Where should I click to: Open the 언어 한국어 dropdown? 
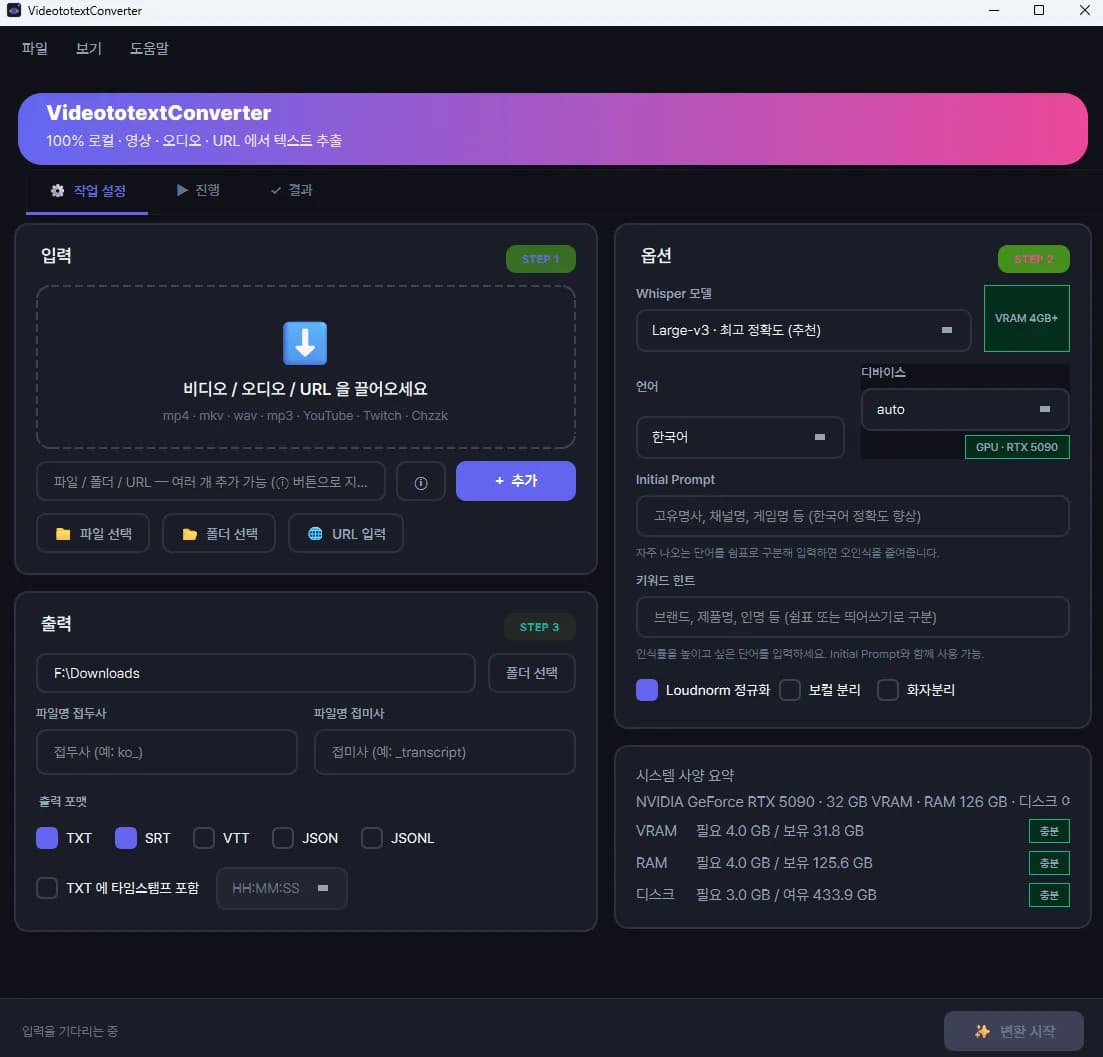coord(739,437)
